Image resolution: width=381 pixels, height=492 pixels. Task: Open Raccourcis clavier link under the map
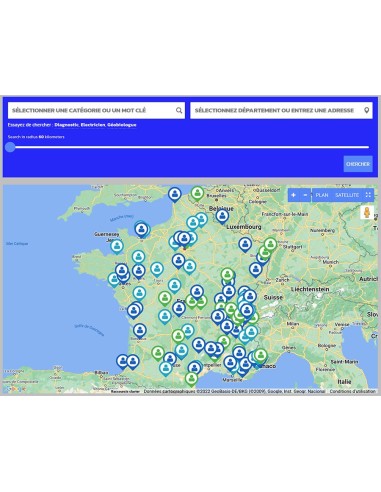coord(125,391)
